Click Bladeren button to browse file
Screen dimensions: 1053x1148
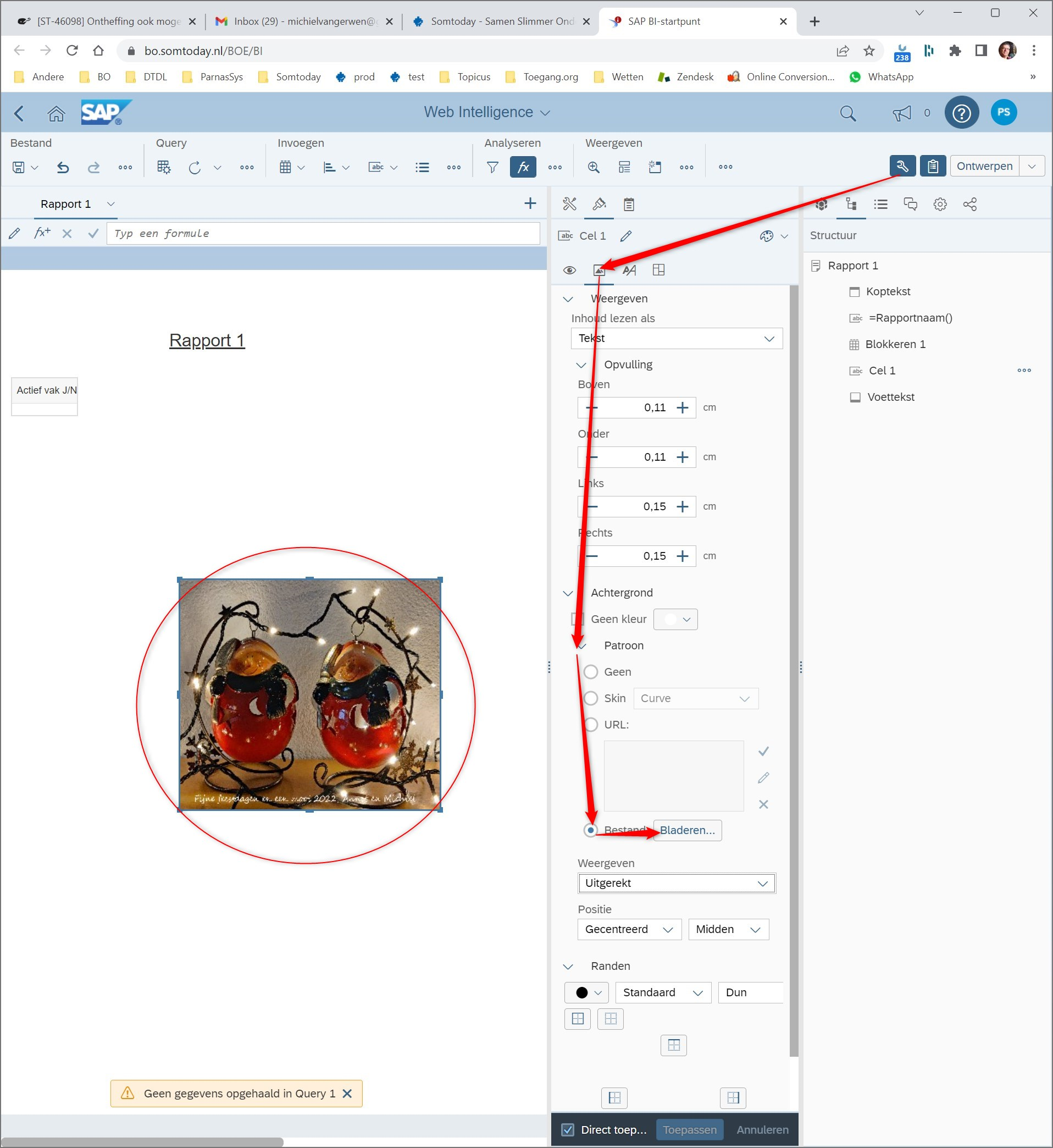point(687,830)
